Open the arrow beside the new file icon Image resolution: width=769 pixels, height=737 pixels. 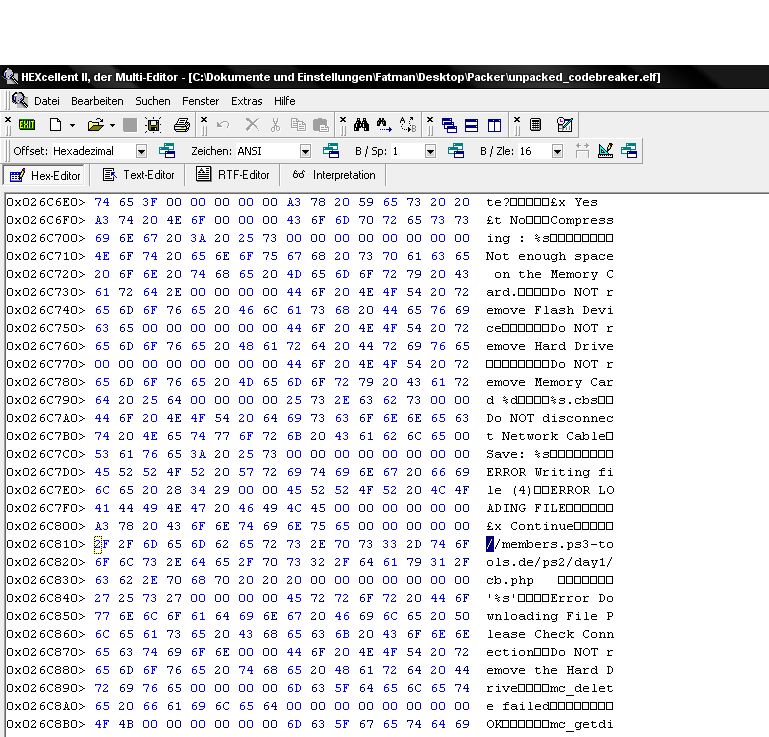[73, 126]
